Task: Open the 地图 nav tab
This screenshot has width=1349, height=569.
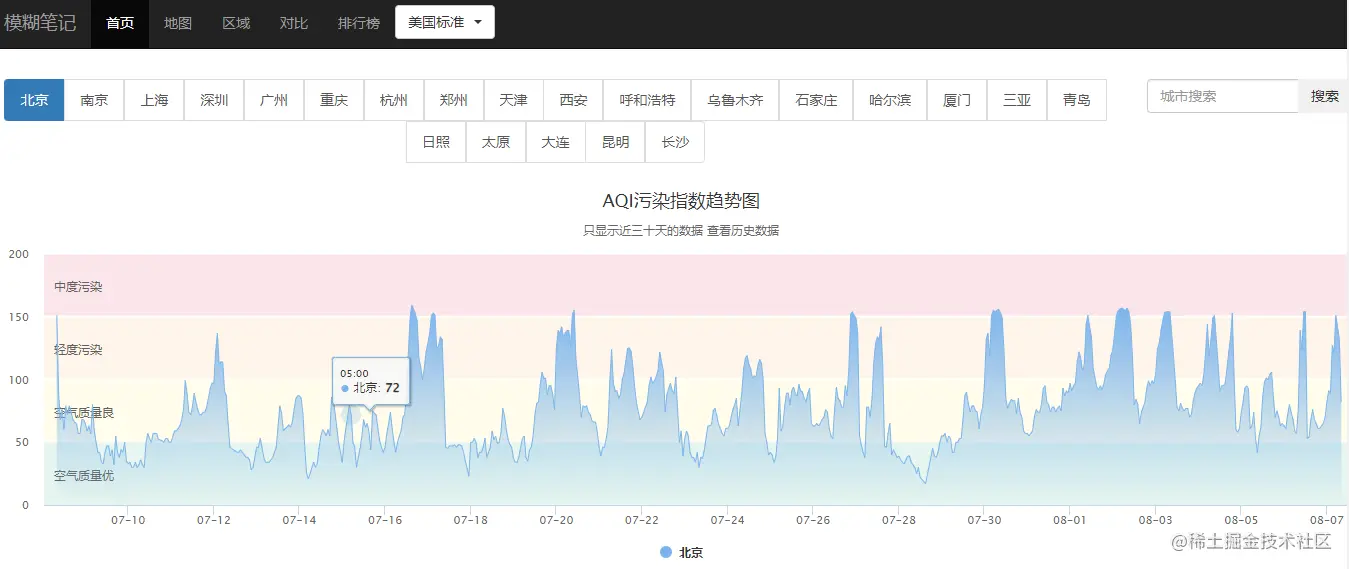Action: click(178, 23)
